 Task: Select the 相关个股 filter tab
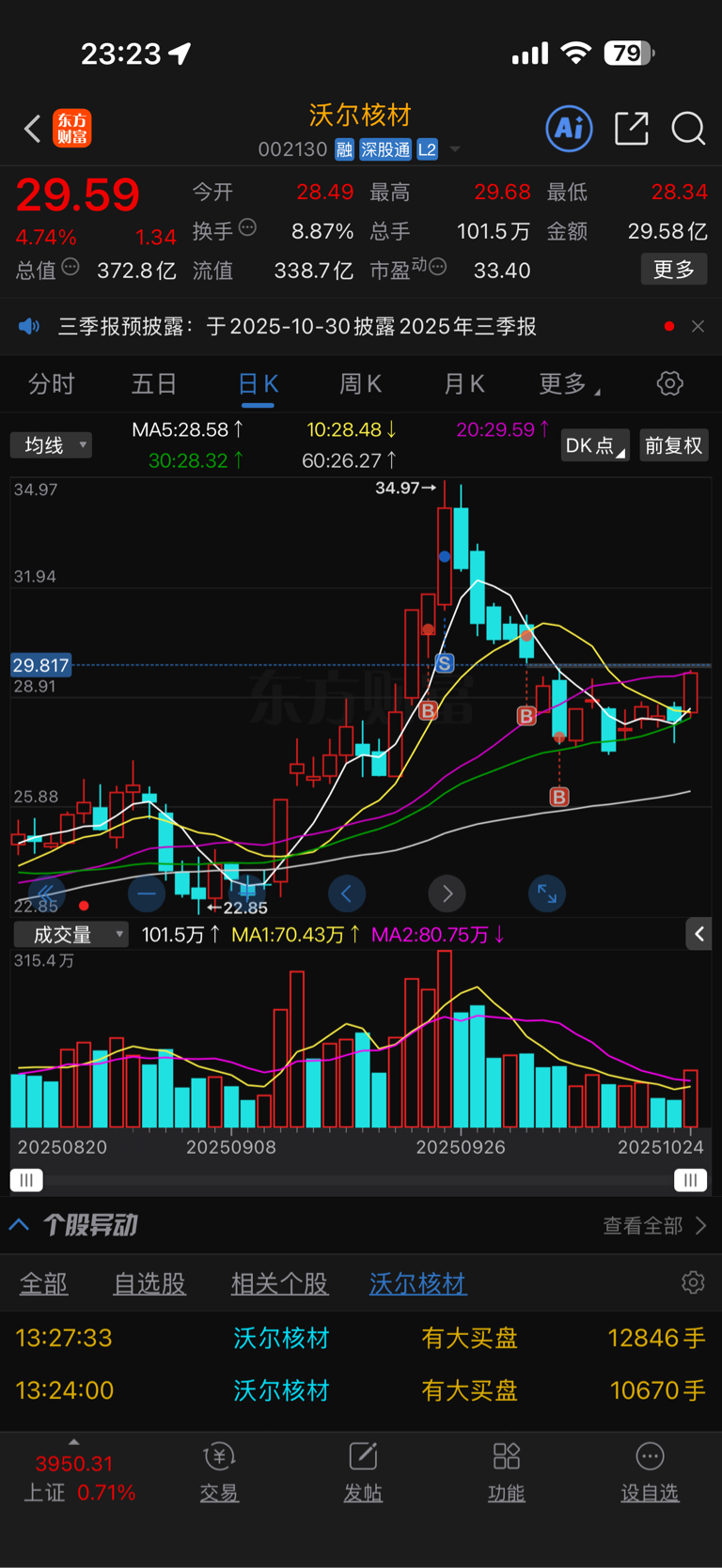click(x=279, y=1283)
